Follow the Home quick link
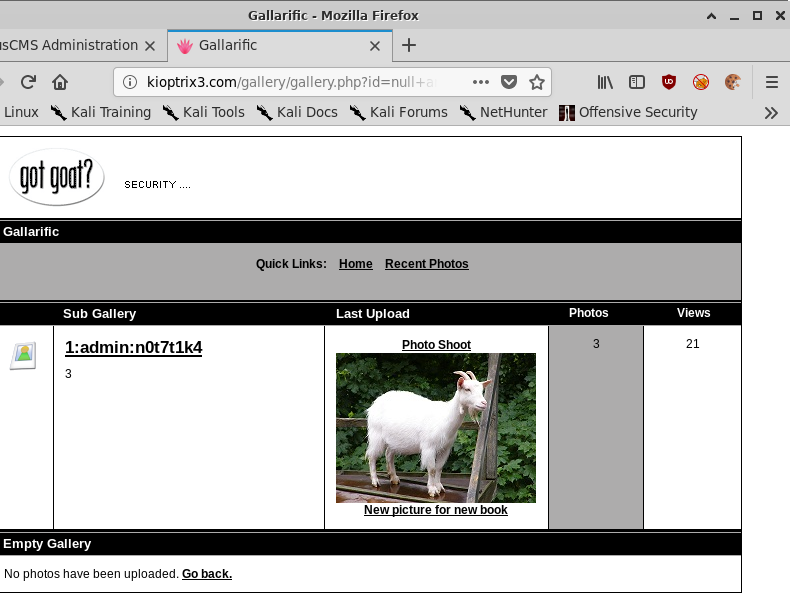Screen dimensions: 790x611 355,264
